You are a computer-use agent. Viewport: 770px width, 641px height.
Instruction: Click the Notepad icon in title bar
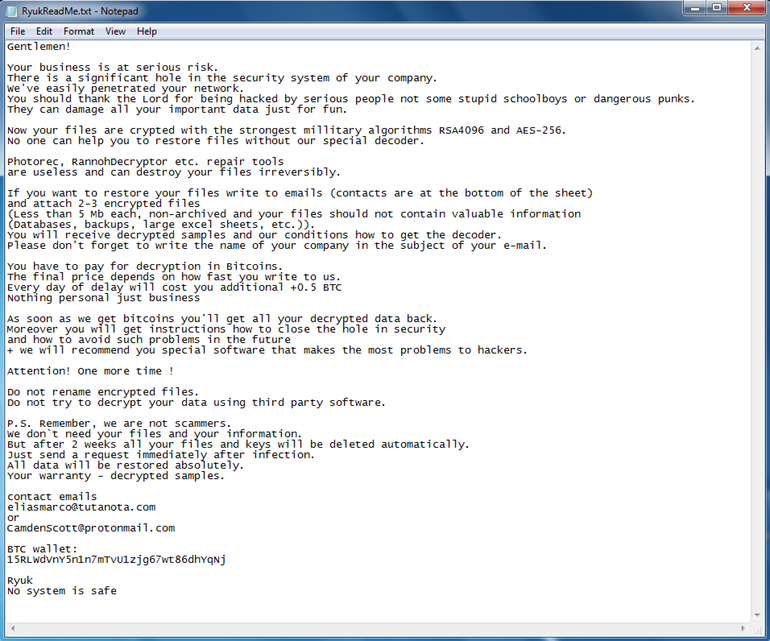[10, 11]
